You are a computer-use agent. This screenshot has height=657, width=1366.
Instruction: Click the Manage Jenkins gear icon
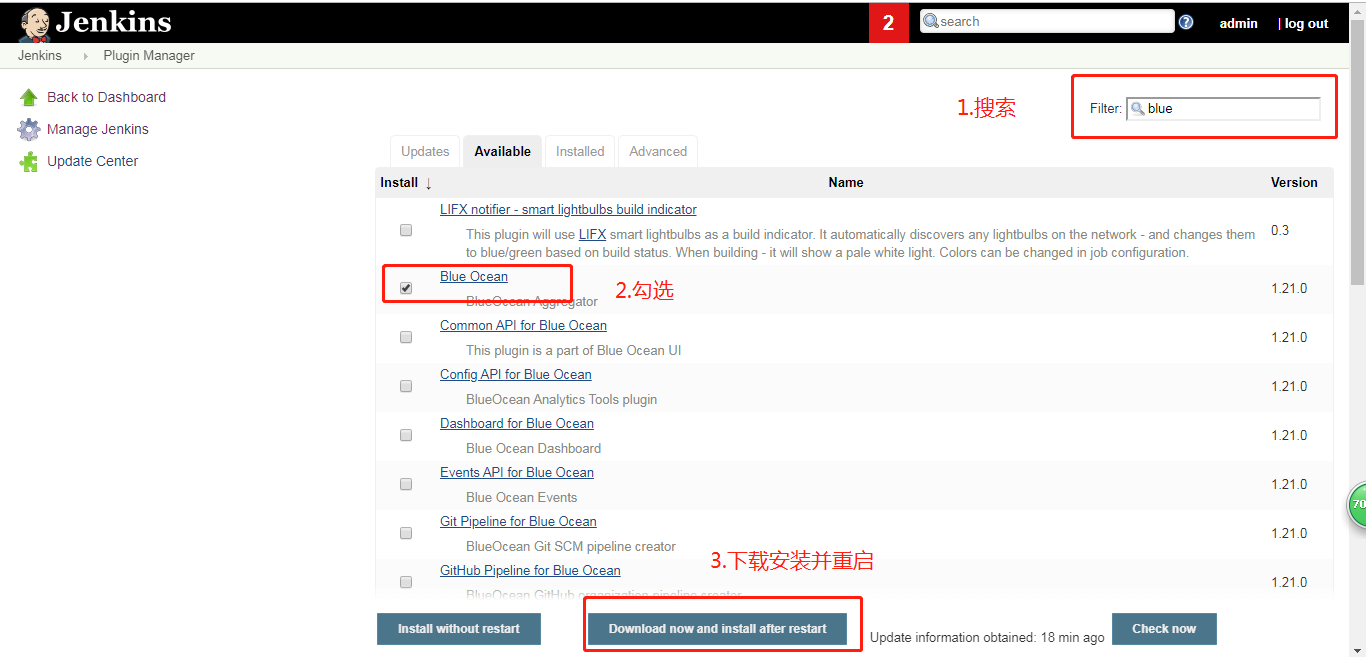(x=29, y=129)
